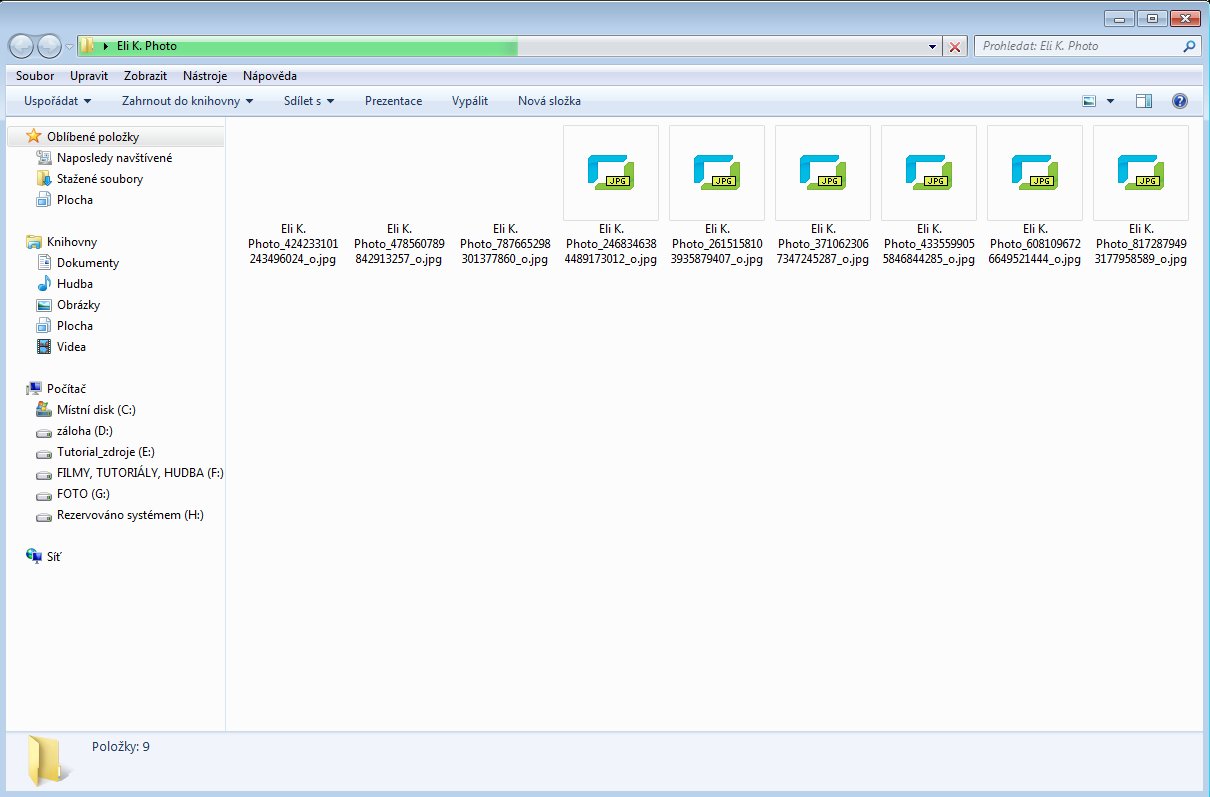The width and height of the screenshot is (1210, 797).
Task: Click the change view icon
Action: point(1090,101)
